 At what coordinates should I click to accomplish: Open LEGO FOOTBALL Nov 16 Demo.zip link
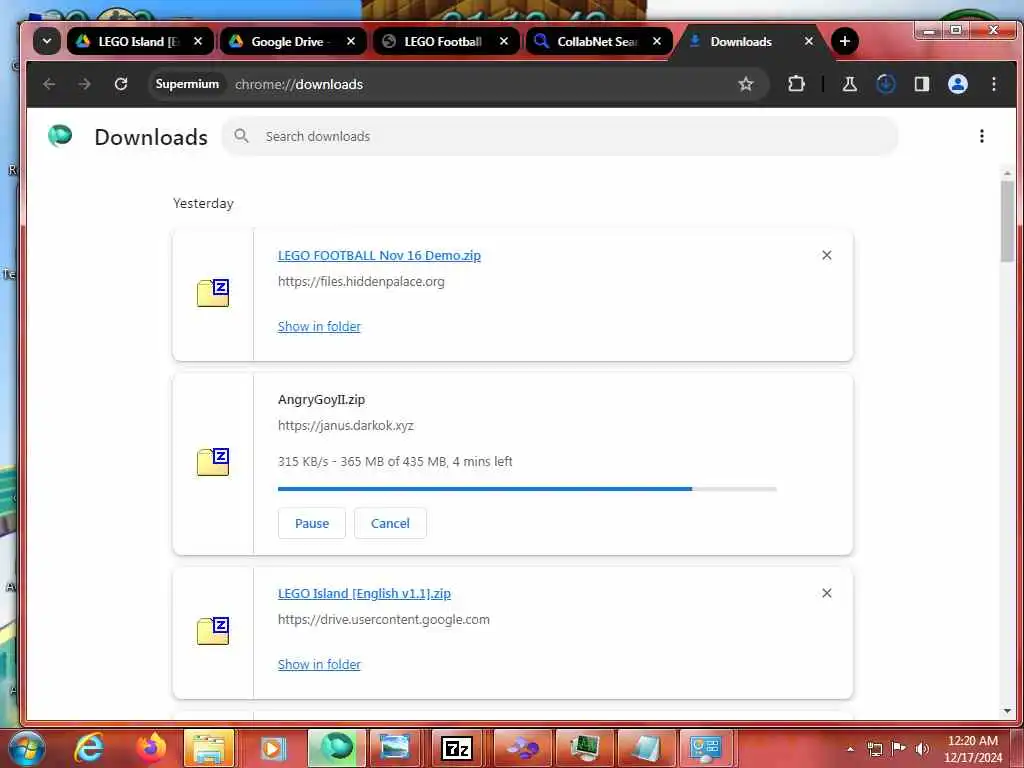pos(379,255)
